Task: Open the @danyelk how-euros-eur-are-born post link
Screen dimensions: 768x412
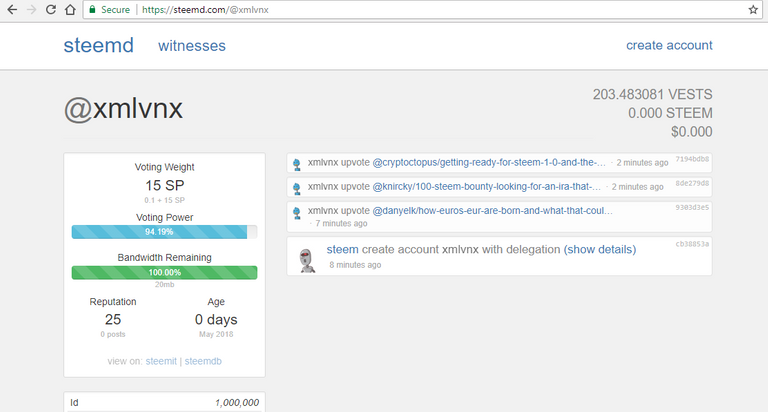Action: click(492, 211)
